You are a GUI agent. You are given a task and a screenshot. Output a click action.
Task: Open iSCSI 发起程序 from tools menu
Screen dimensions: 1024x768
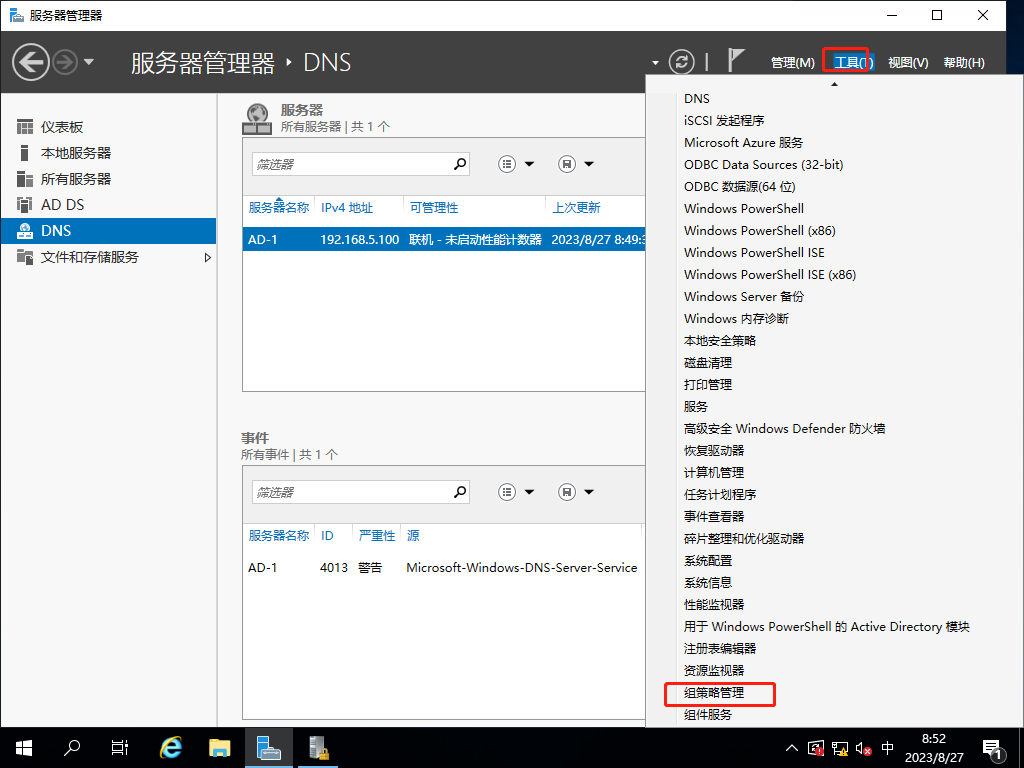coord(724,121)
